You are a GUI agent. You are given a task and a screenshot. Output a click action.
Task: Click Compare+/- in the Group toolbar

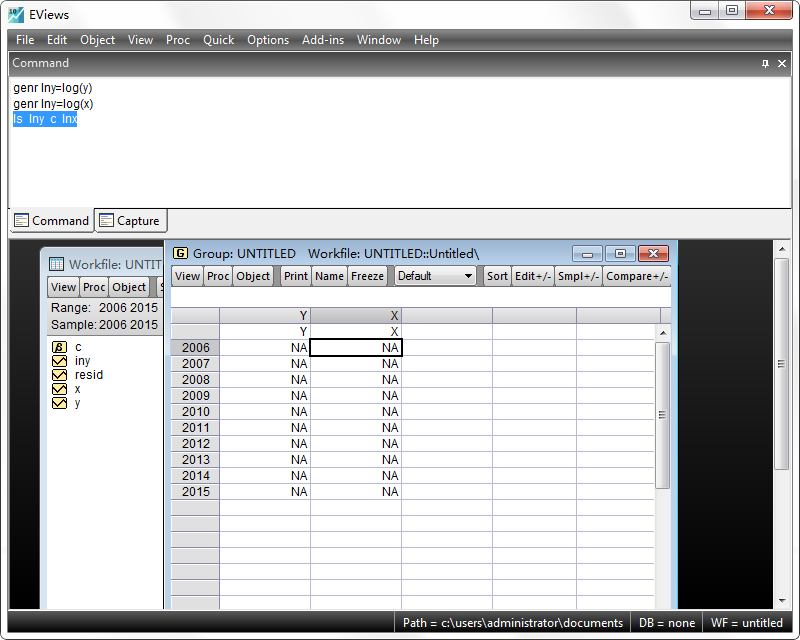tap(637, 275)
